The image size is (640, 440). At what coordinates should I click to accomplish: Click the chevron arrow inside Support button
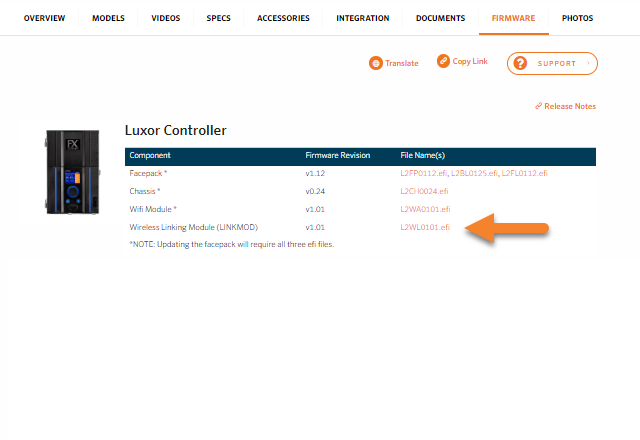pyautogui.click(x=588, y=63)
